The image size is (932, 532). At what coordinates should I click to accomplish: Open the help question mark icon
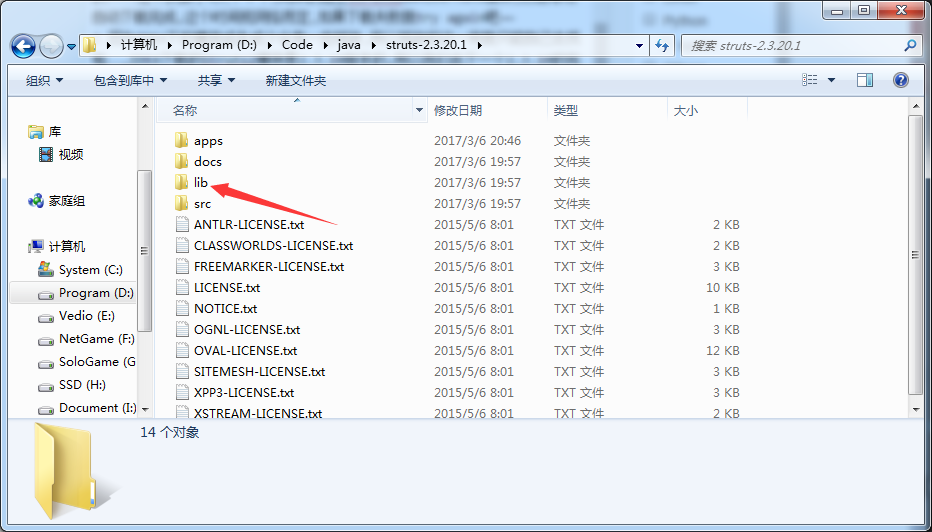pos(900,80)
